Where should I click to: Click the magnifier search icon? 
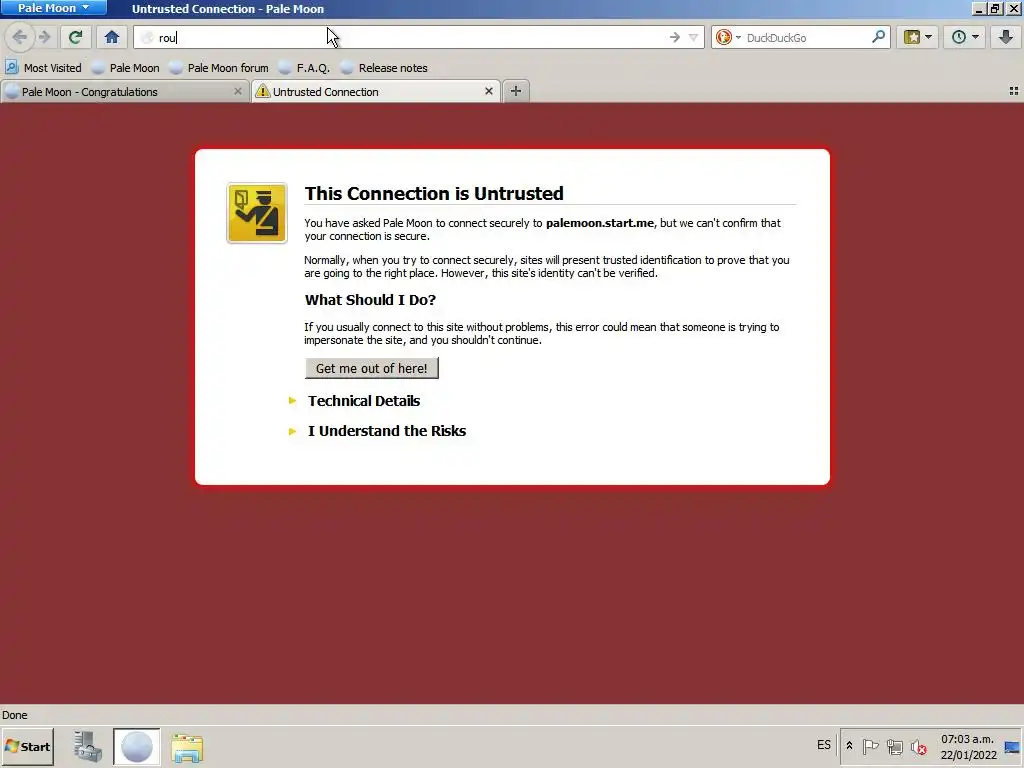point(878,37)
